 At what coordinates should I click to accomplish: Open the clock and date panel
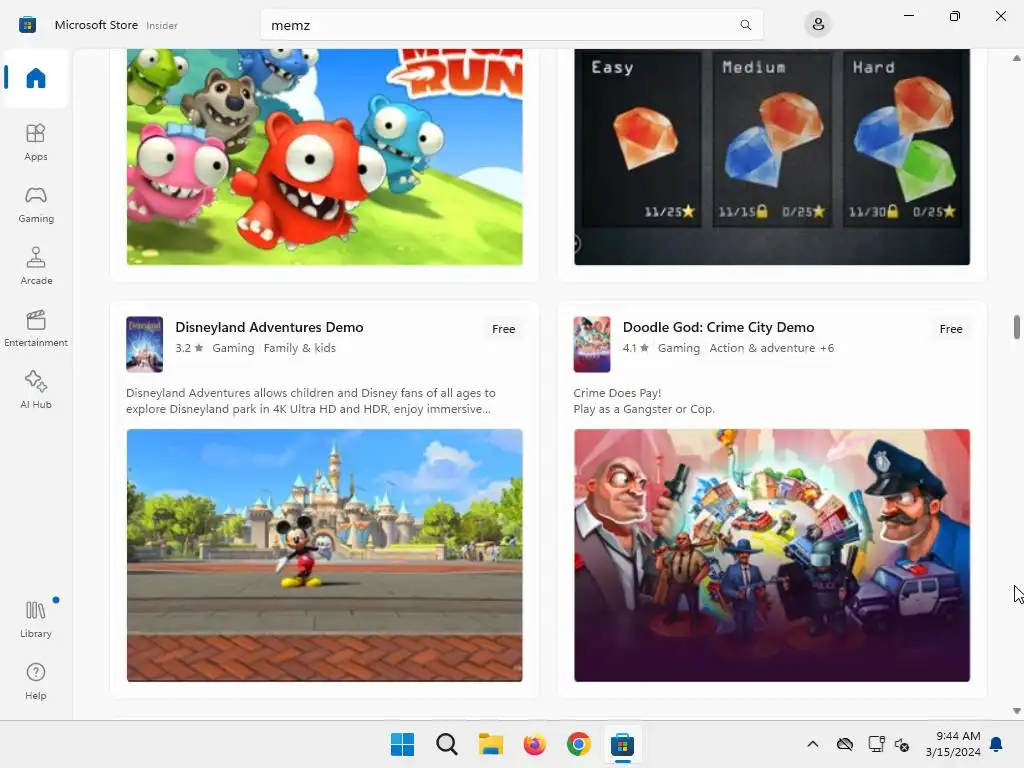pyautogui.click(x=953, y=744)
